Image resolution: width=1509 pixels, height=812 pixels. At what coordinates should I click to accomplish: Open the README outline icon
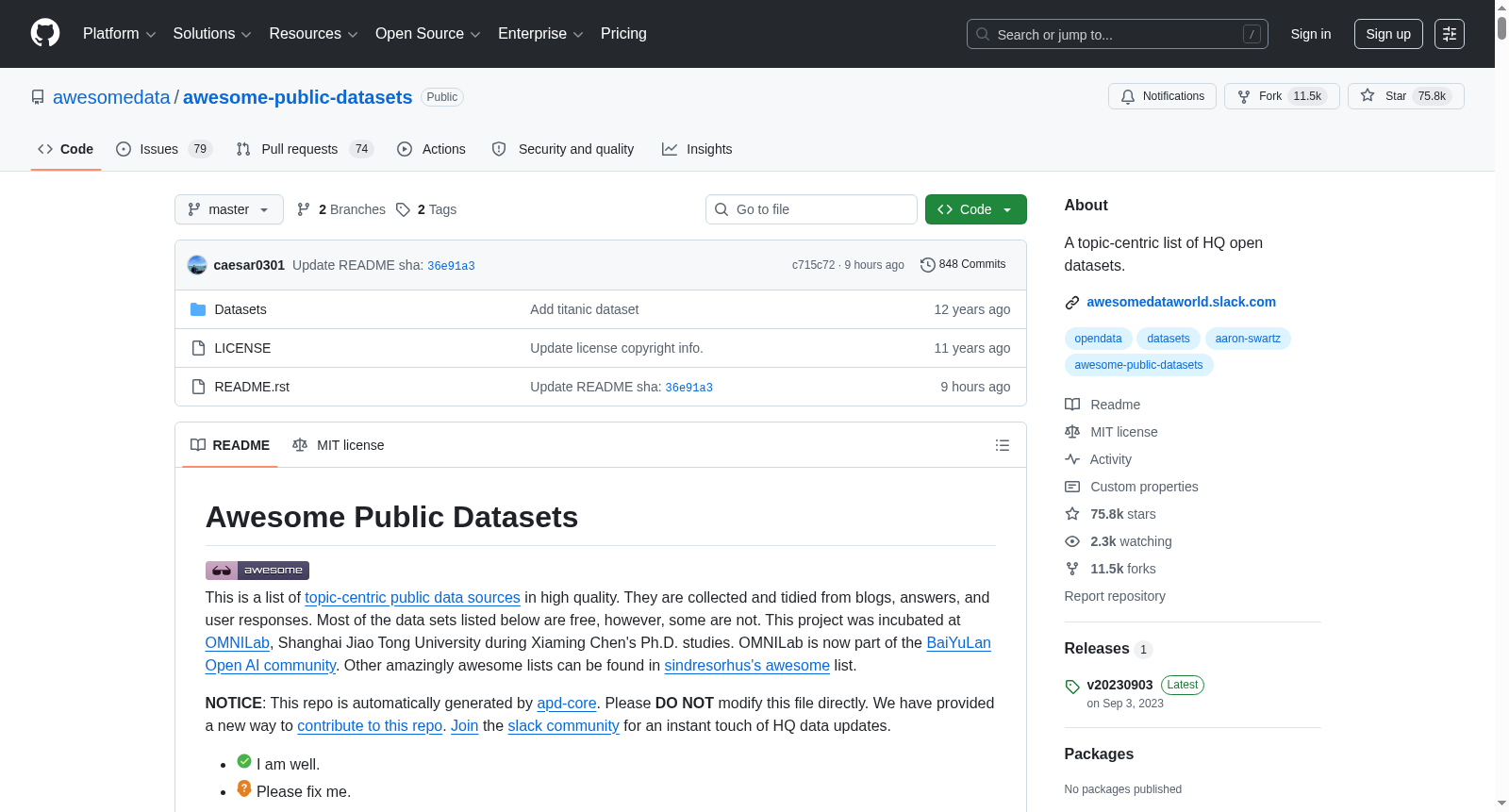point(1003,445)
